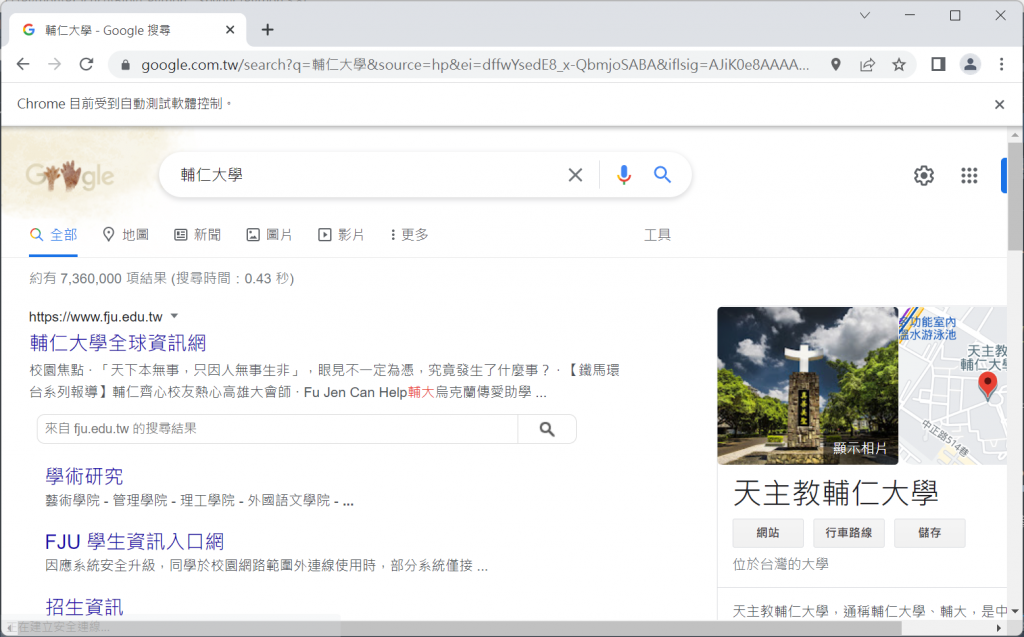Share this page via share icon

point(867,64)
